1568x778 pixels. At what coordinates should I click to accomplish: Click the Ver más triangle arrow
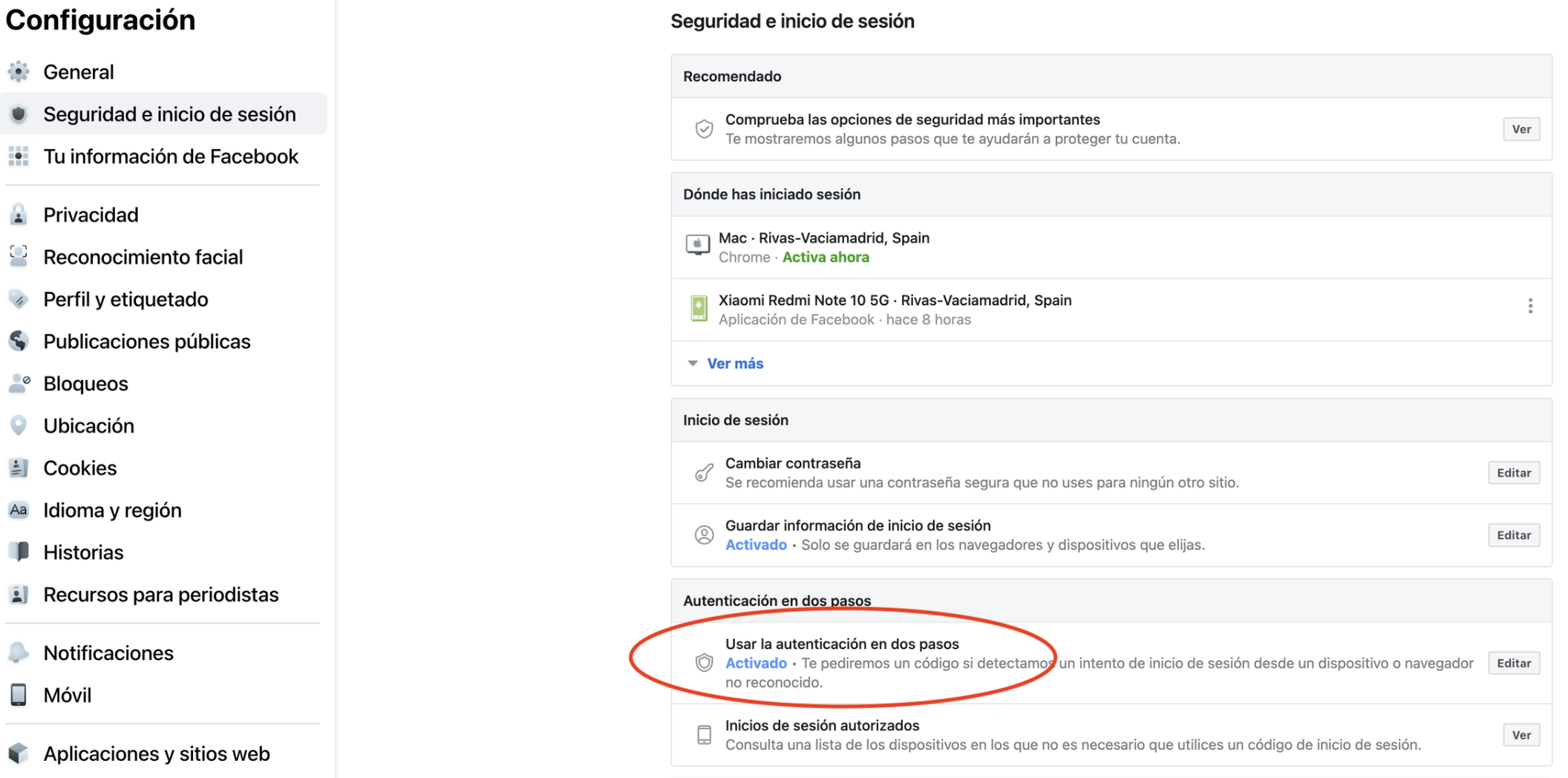point(693,363)
